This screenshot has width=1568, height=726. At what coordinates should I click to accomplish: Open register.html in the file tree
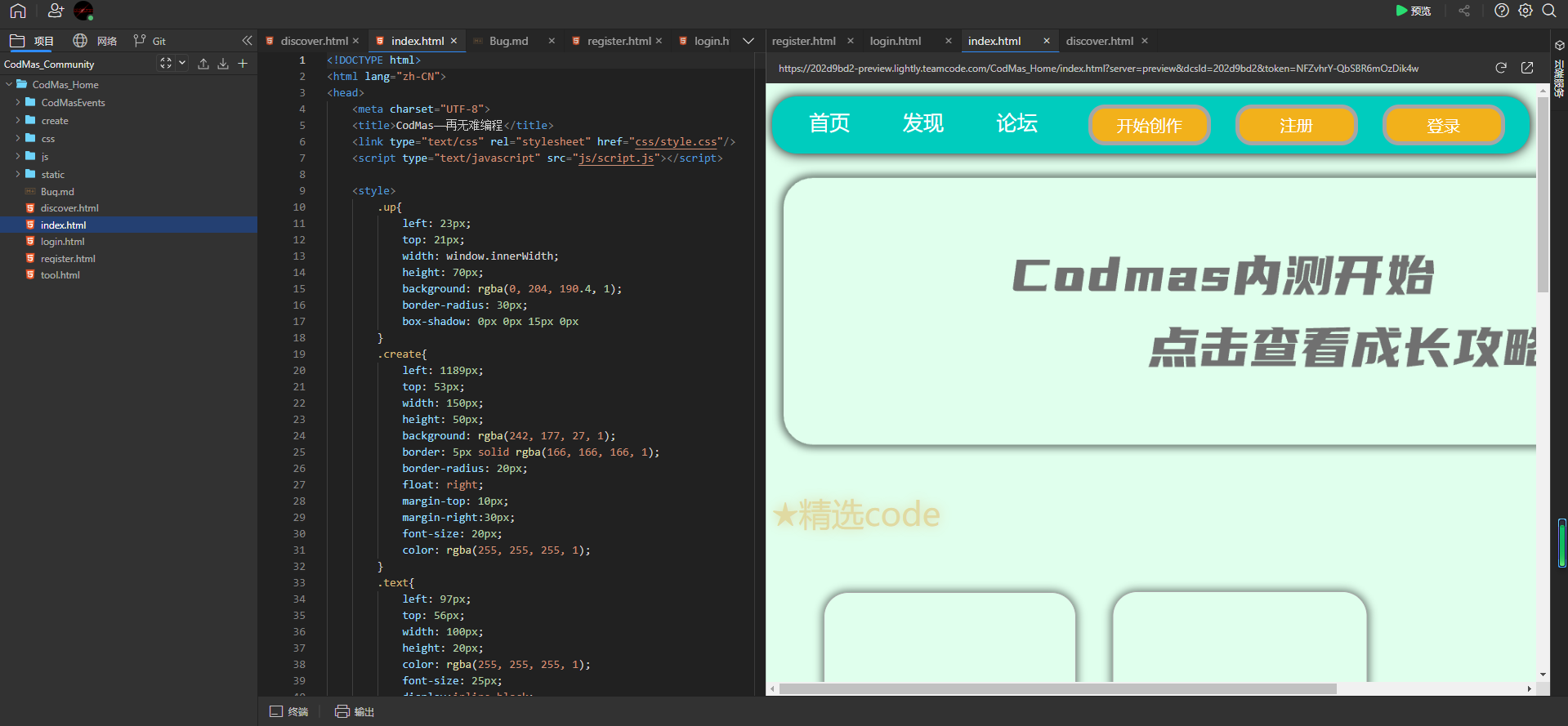(x=68, y=259)
